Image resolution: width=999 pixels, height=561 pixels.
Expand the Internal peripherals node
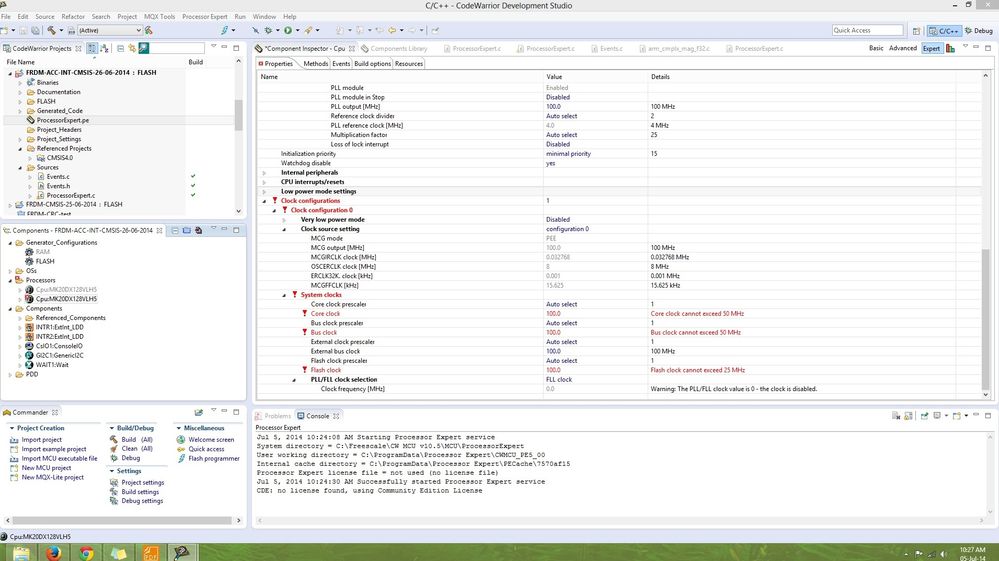265,173
